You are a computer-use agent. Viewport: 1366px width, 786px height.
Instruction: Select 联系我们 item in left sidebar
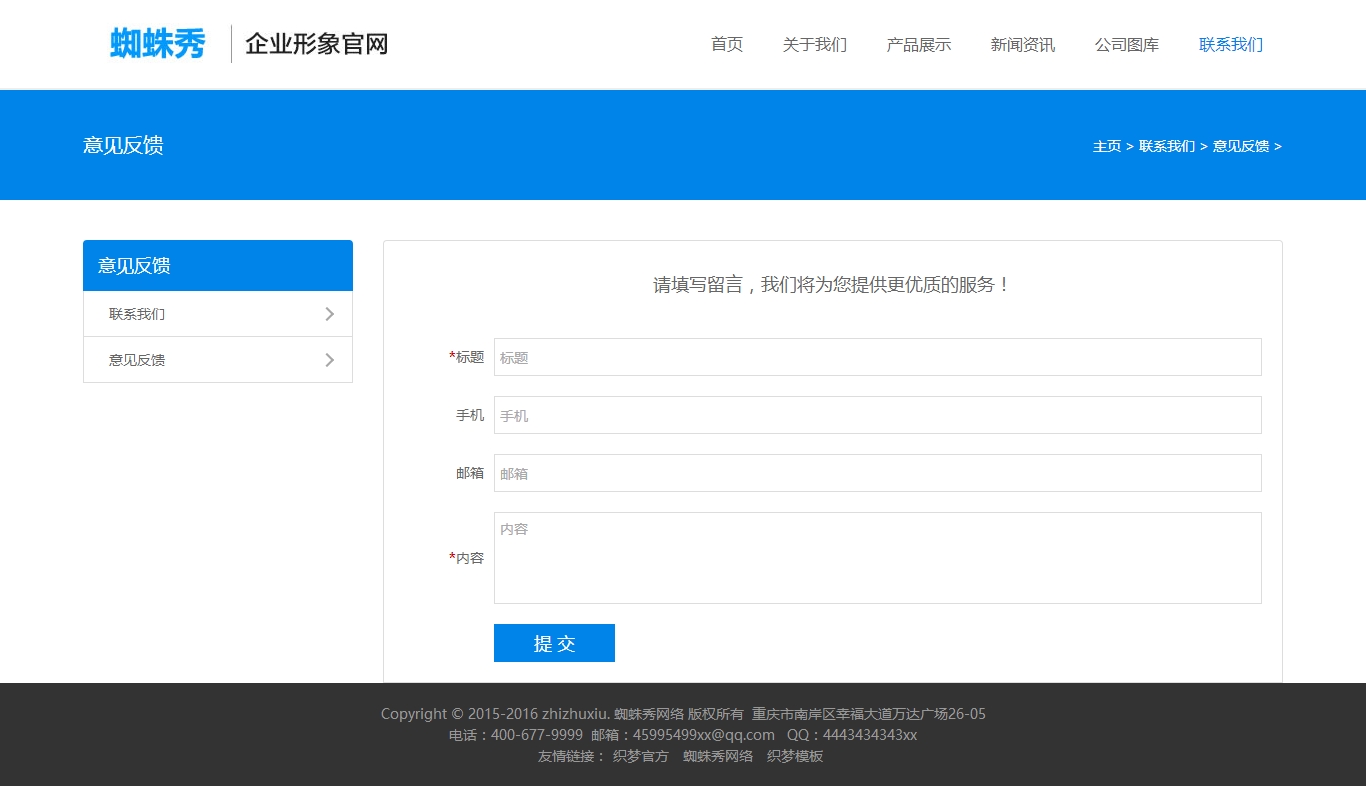[x=137, y=314]
